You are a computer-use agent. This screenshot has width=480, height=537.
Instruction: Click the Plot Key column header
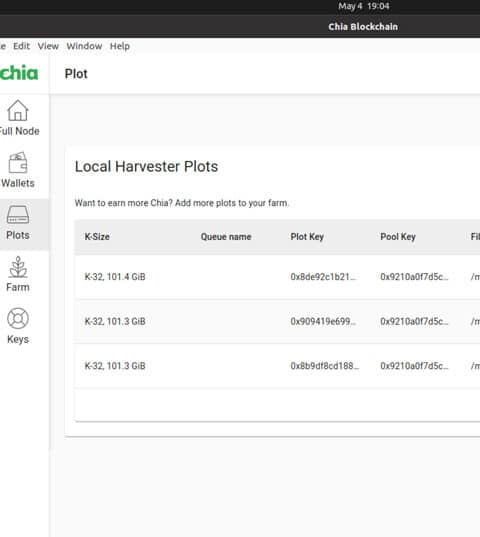[x=307, y=237]
